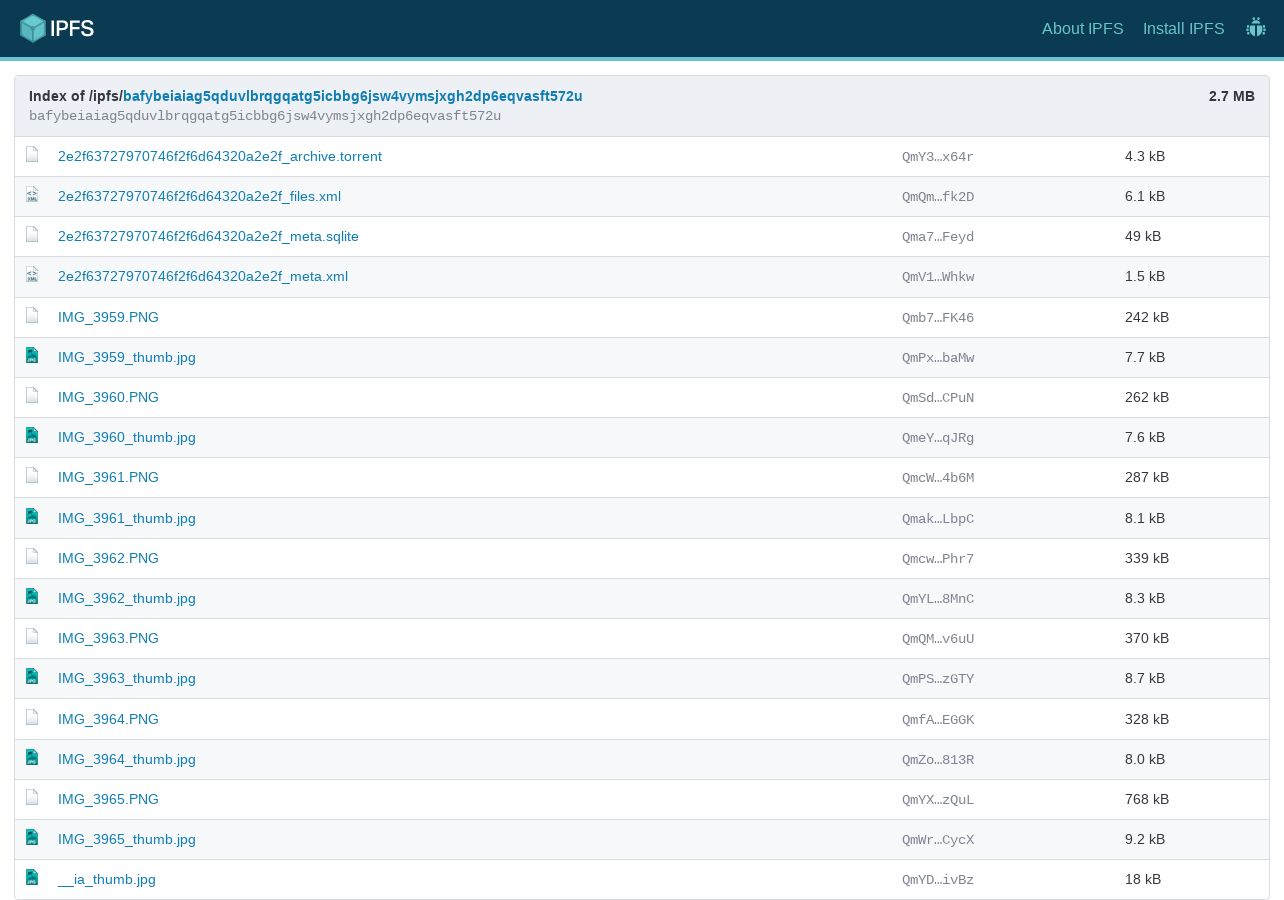This screenshot has height=900, width=1284.
Task: Click hash Qma7…Feyd
Action: (938, 236)
